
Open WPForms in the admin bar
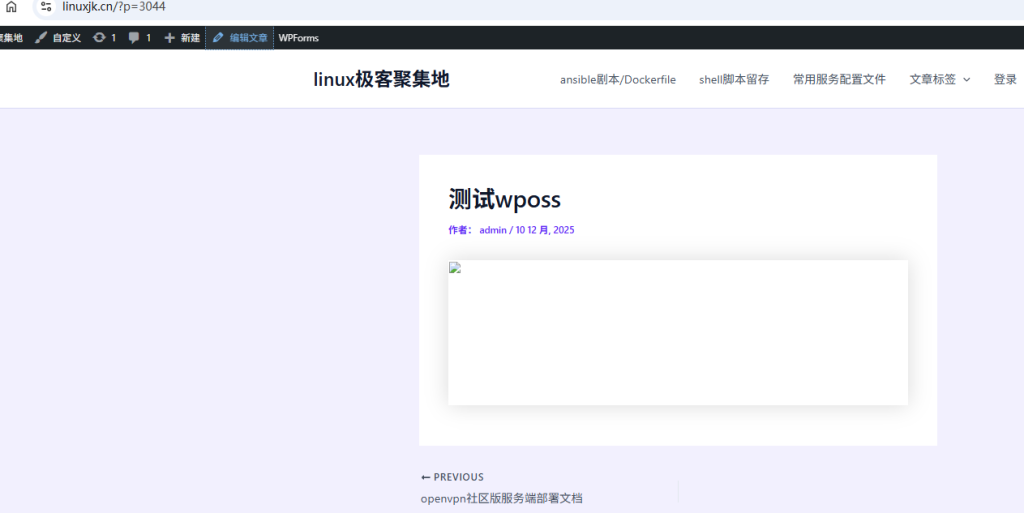[298, 38]
